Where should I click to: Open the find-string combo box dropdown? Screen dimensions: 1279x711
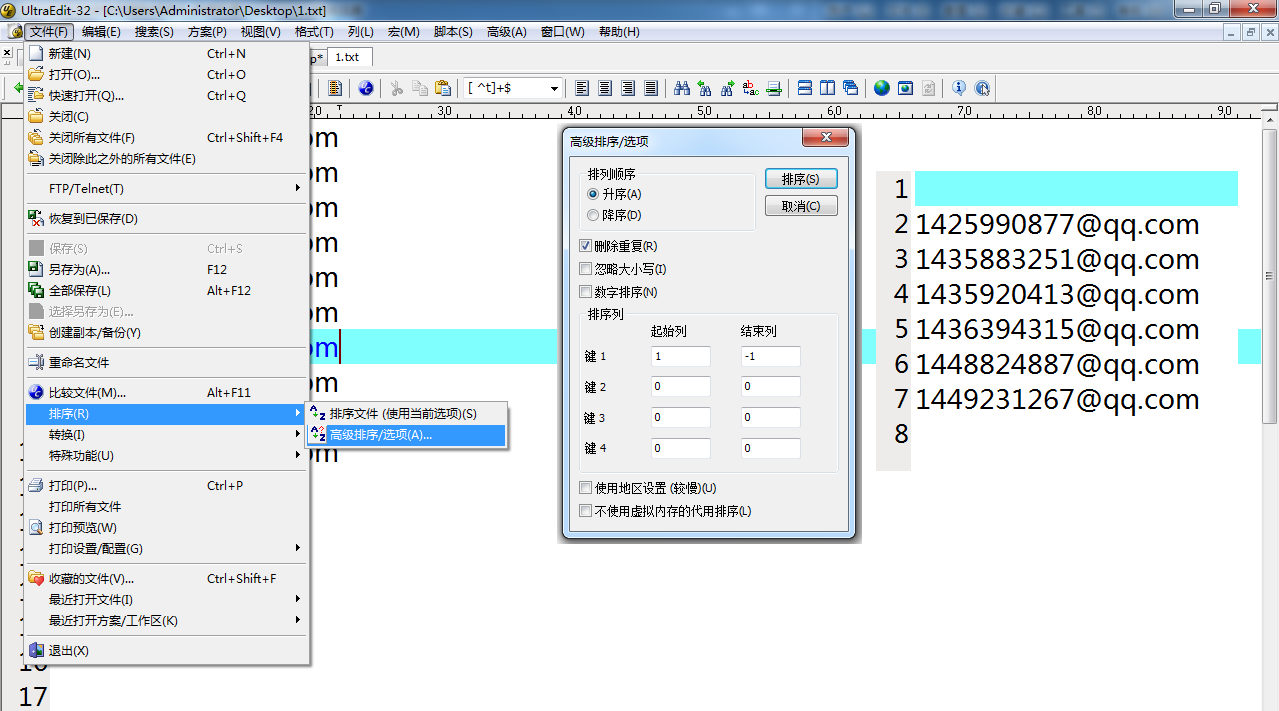(554, 88)
